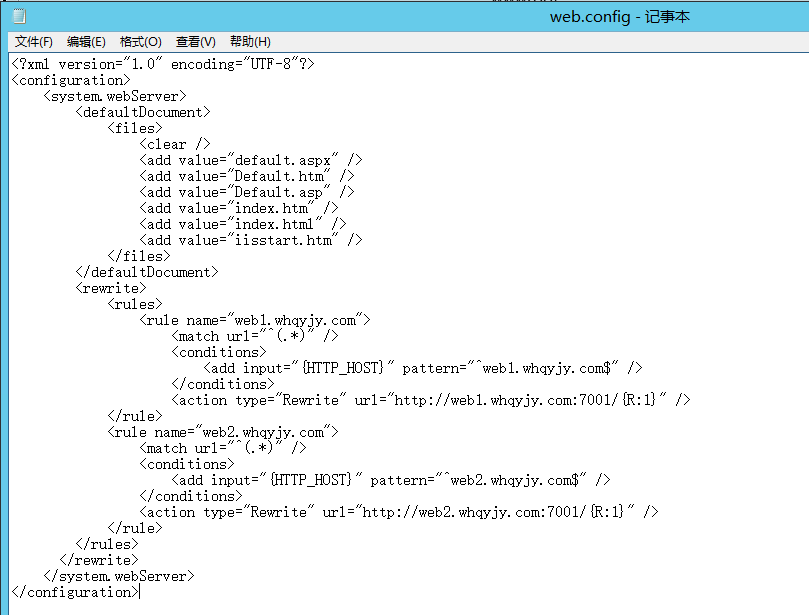Click the opening <system.webServer> tag

tap(115, 96)
